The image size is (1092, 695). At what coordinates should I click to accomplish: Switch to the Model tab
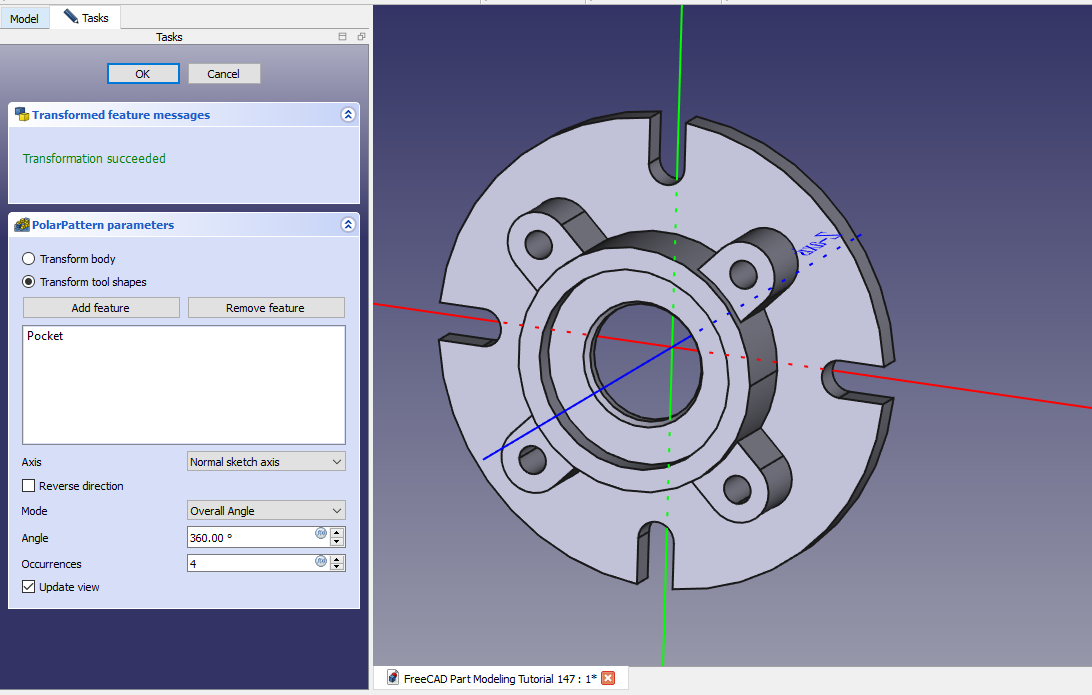click(x=24, y=18)
